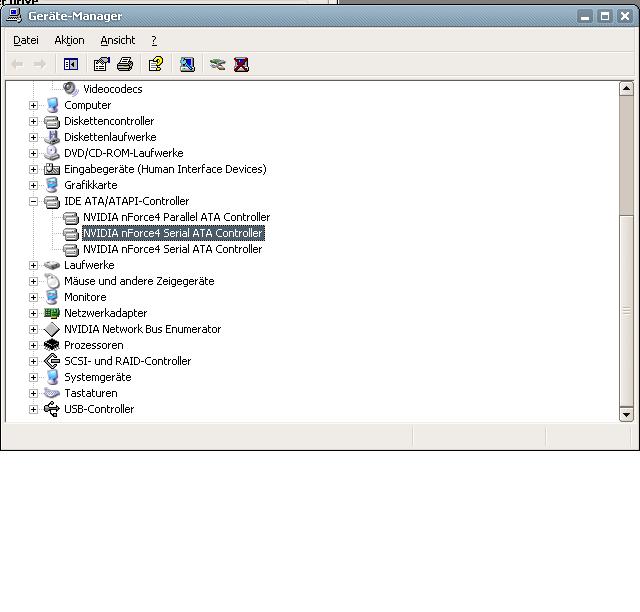Image resolution: width=640 pixels, height=612 pixels.
Task: Select the unhighlighted last NVIDIA nForce4 Serial ATA Controller
Action: click(x=173, y=249)
